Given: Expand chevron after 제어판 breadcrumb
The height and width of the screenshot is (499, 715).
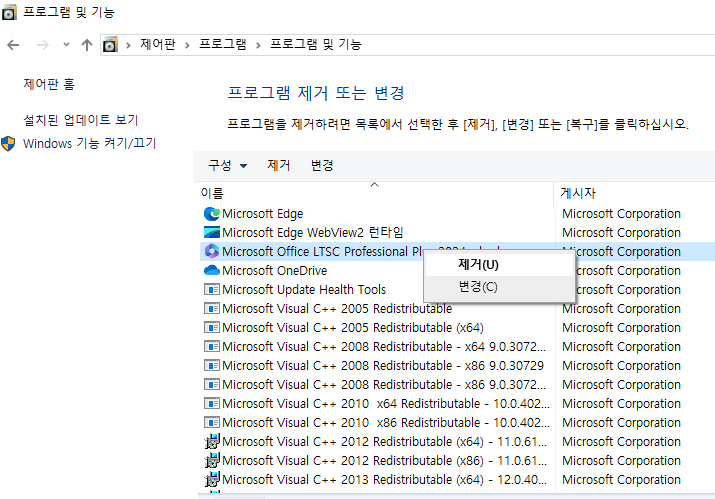Looking at the screenshot, I should (x=187, y=45).
